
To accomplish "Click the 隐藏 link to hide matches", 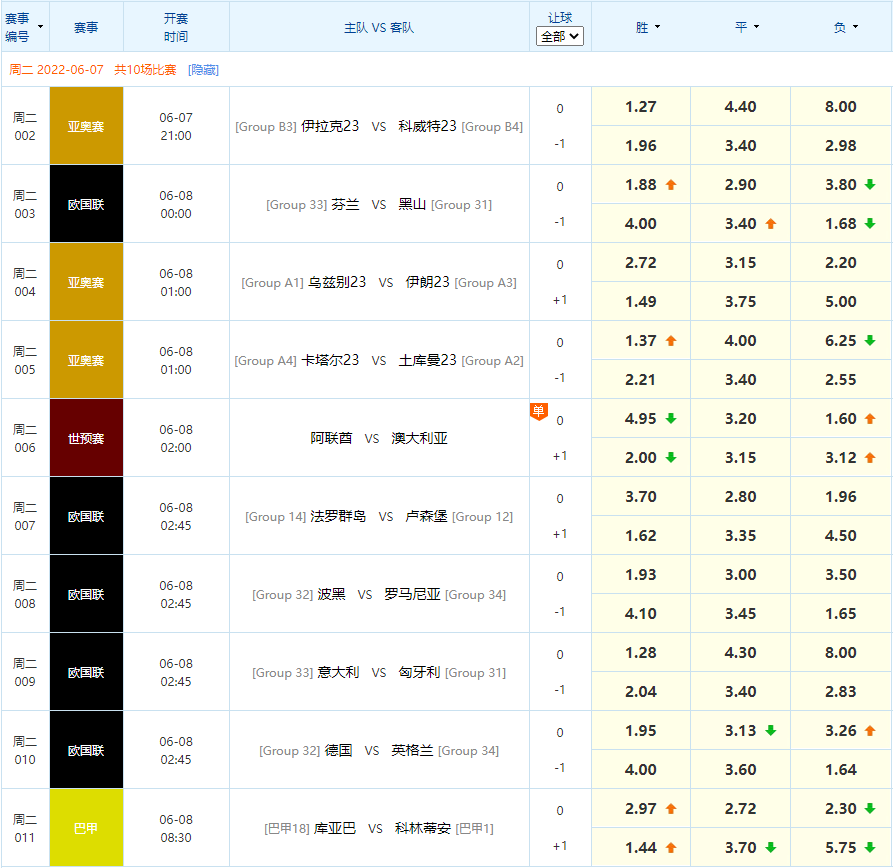I will click(203, 69).
